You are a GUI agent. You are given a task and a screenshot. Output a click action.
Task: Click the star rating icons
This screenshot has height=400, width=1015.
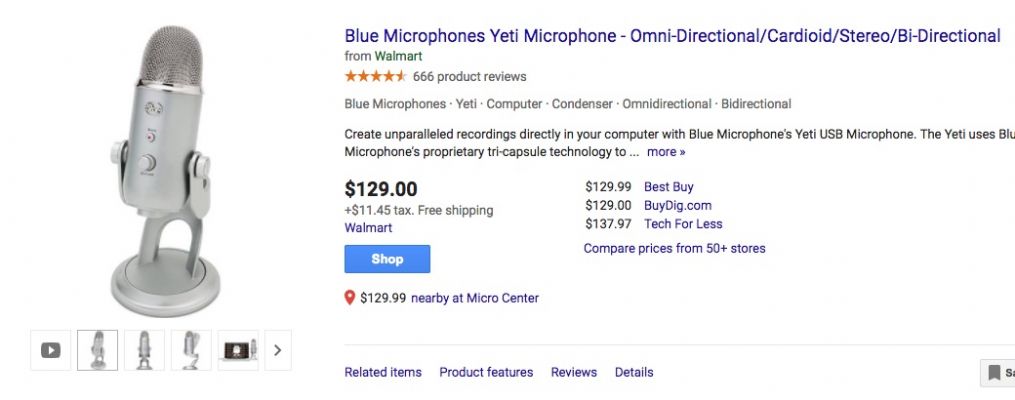[x=375, y=76]
